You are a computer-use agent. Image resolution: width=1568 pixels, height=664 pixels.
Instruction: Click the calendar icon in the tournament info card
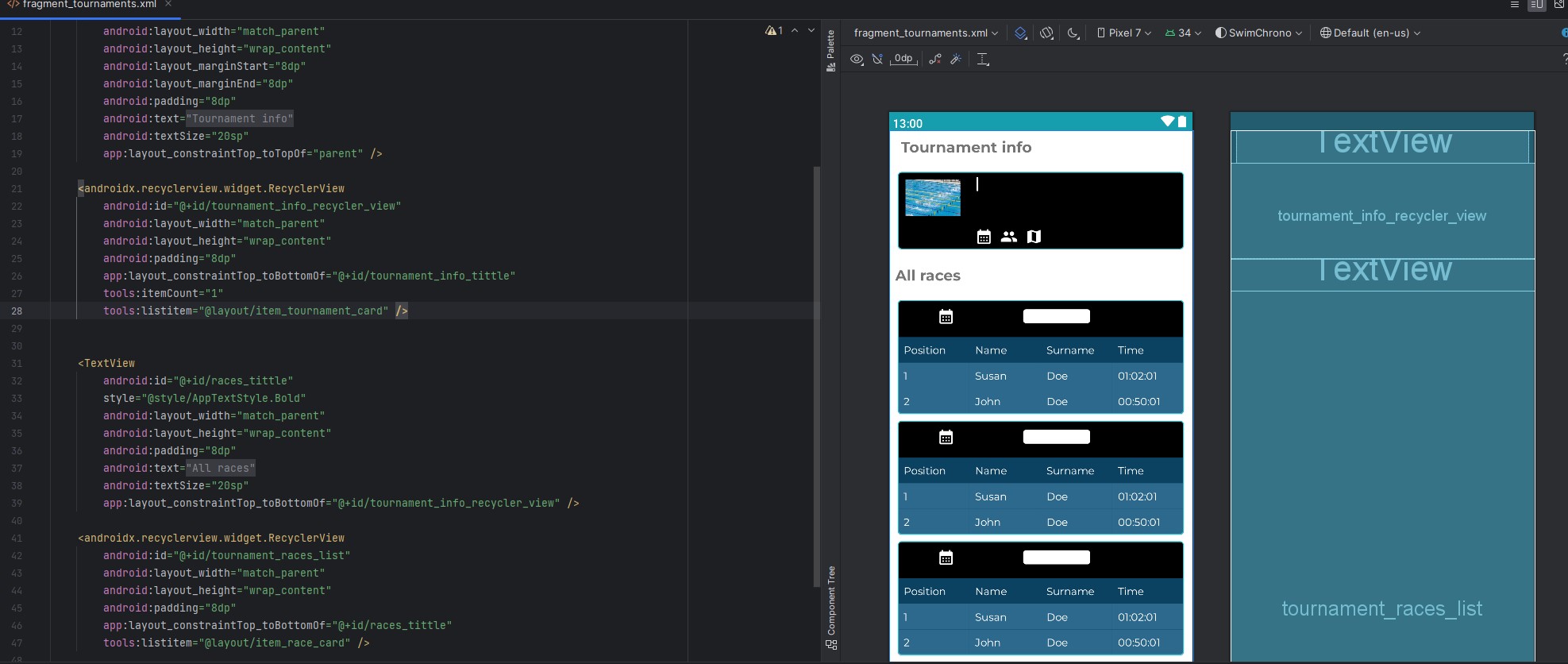(x=984, y=237)
